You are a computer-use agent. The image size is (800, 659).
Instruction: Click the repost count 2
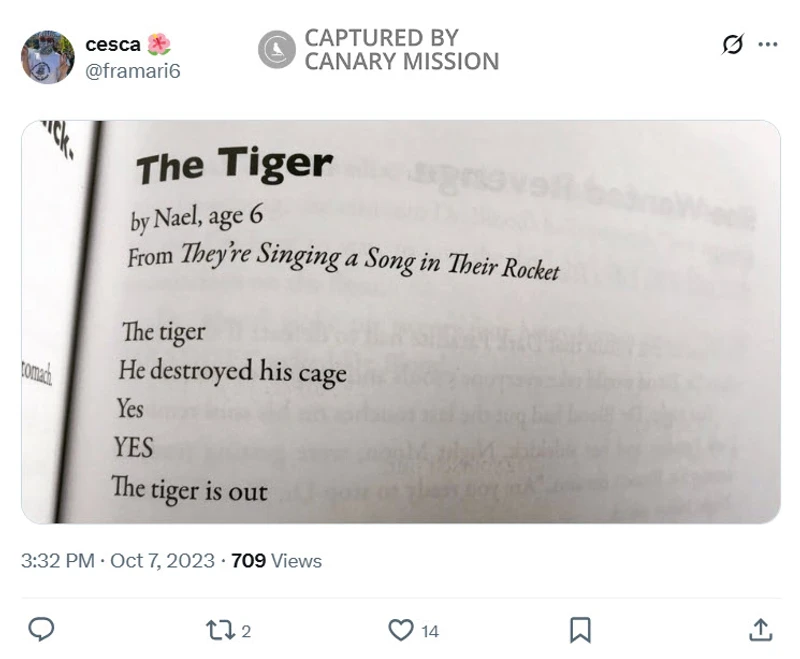pyautogui.click(x=246, y=631)
